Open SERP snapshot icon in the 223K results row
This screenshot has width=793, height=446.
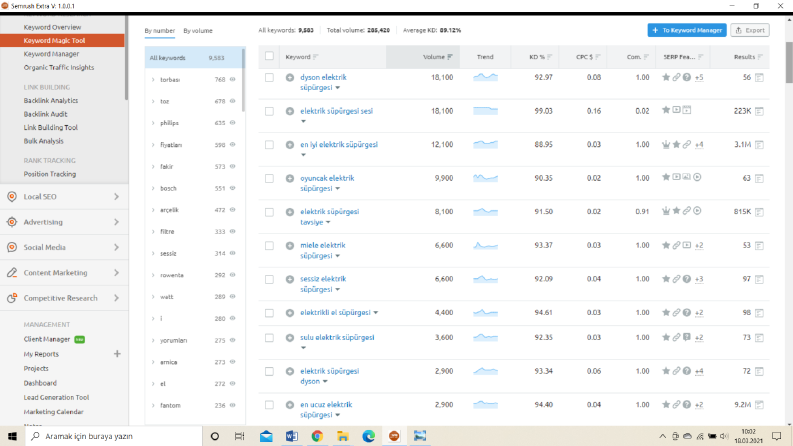click(x=759, y=111)
